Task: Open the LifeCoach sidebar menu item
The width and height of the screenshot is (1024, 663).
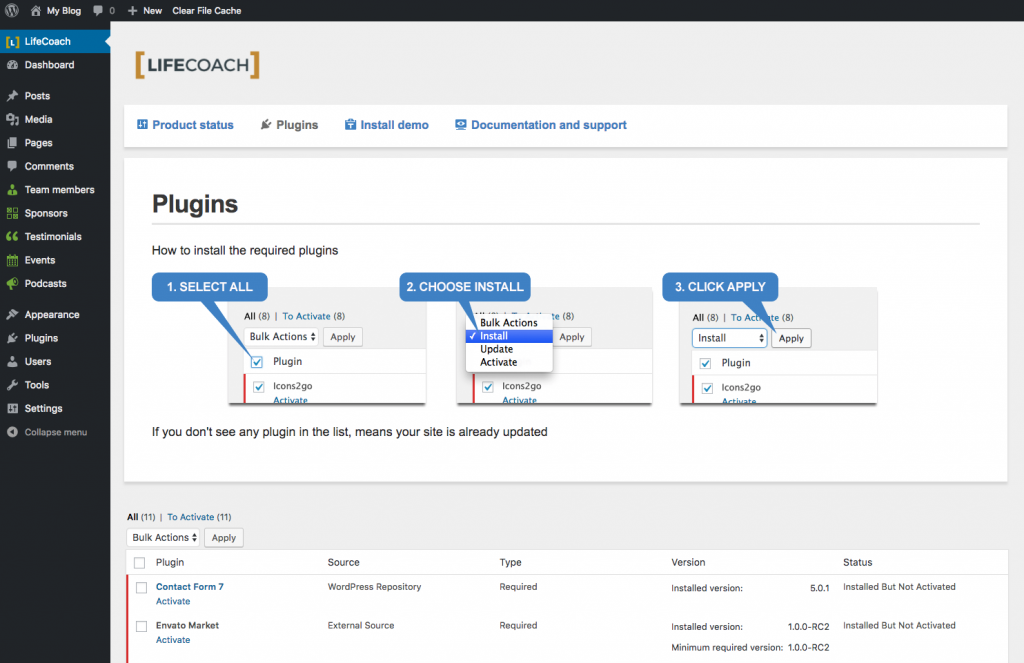Action: coord(55,41)
